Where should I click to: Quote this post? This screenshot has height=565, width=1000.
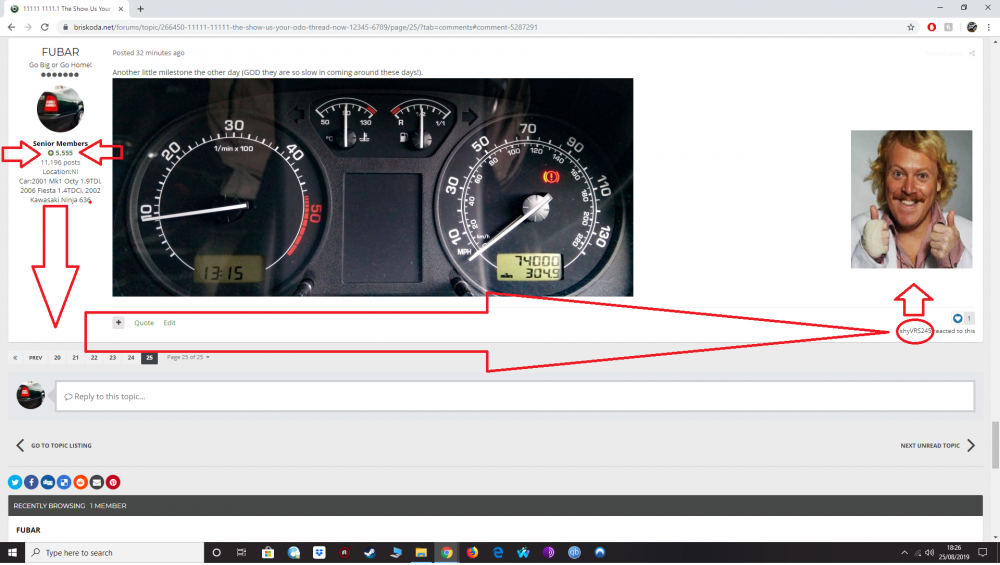tap(144, 323)
